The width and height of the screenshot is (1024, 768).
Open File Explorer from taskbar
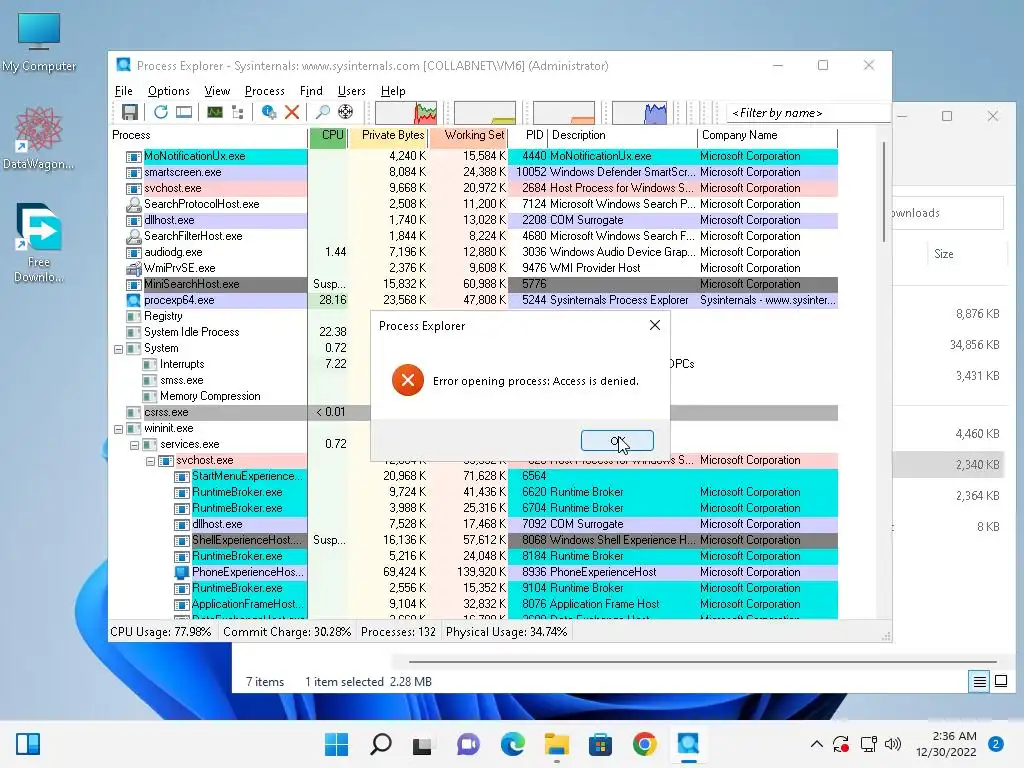coord(556,744)
